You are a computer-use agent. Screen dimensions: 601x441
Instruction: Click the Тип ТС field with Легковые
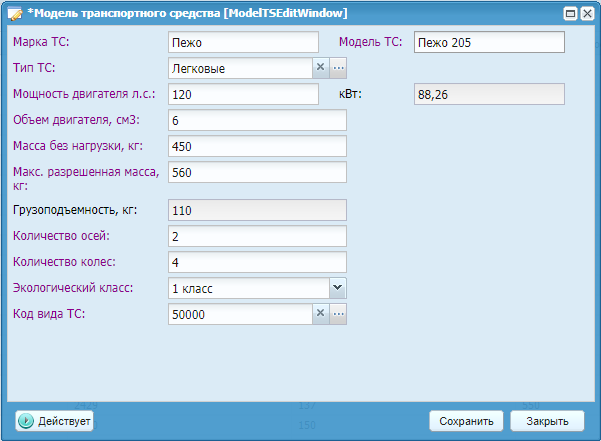click(240, 68)
